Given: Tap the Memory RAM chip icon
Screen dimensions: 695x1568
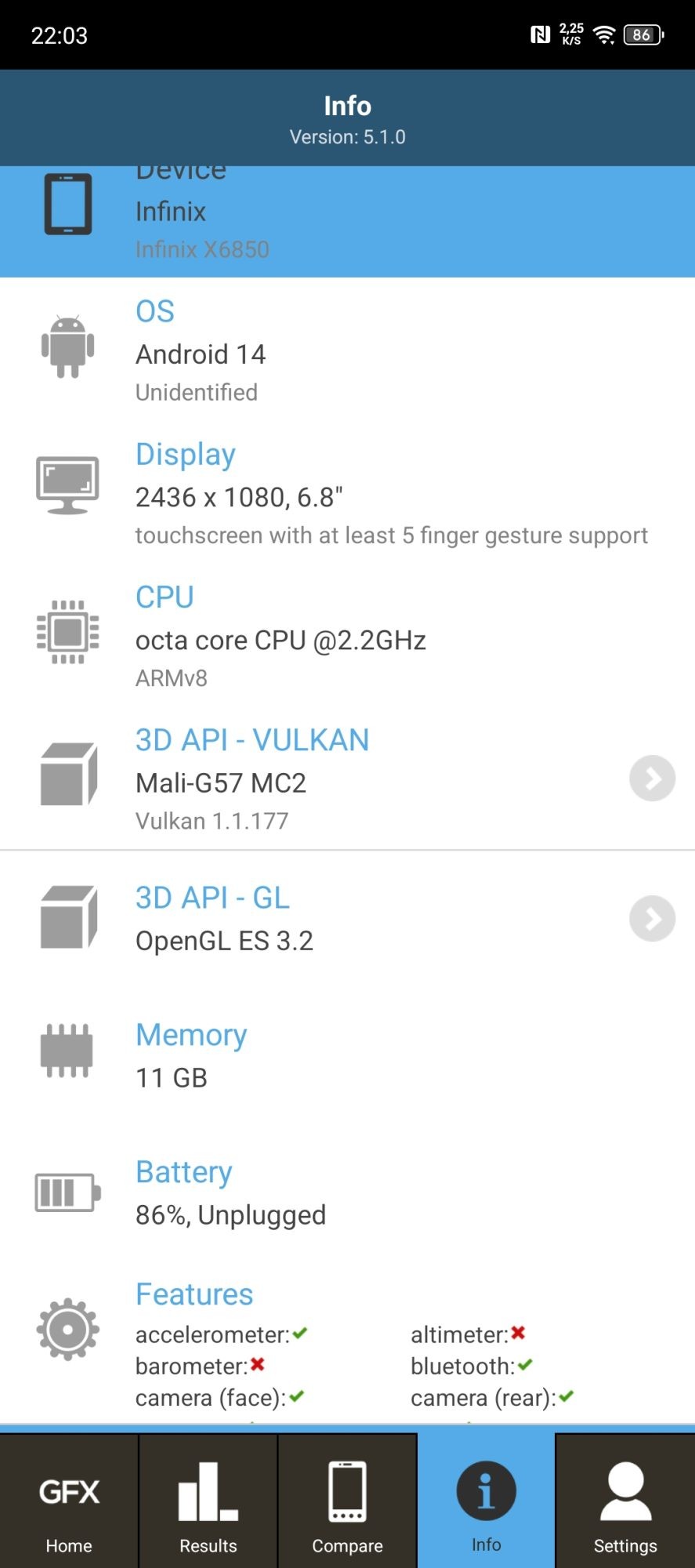Looking at the screenshot, I should pyautogui.click(x=67, y=1051).
